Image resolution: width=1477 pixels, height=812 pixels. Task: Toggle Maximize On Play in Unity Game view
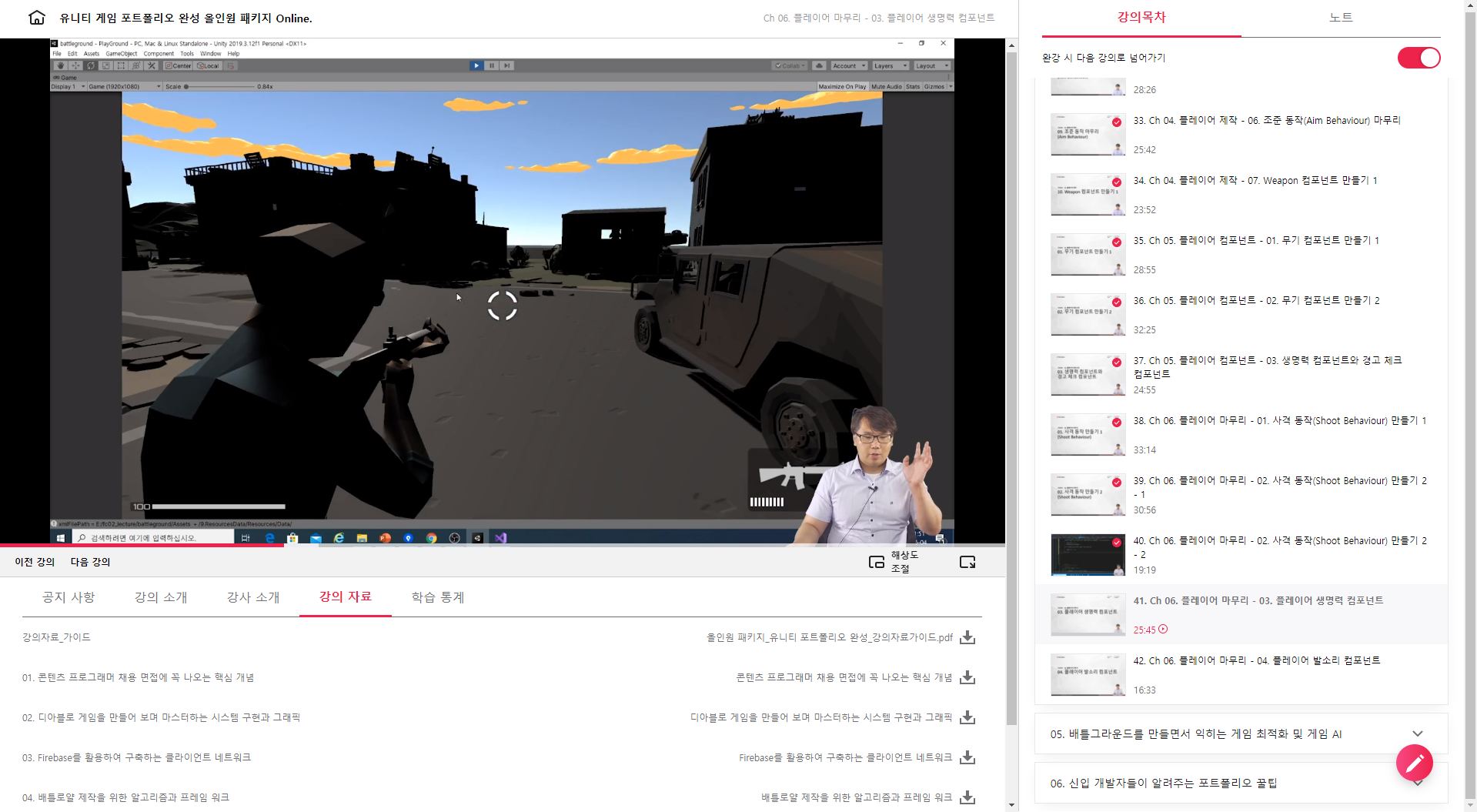[842, 86]
